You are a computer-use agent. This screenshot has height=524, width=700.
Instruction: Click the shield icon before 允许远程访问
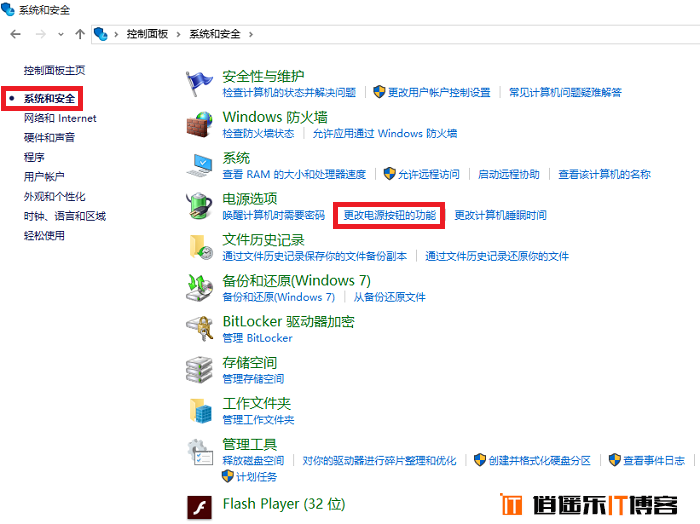pos(389,174)
